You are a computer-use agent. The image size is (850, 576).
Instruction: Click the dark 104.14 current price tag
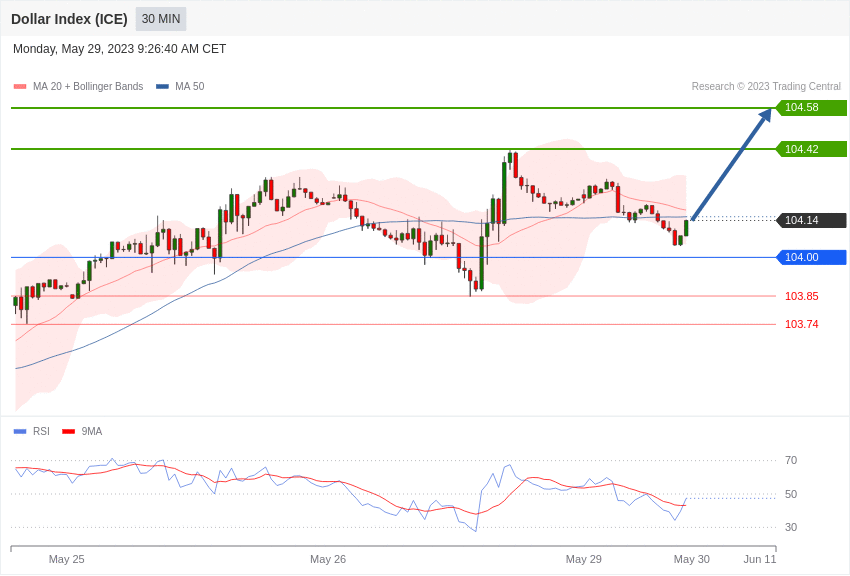pyautogui.click(x=812, y=220)
